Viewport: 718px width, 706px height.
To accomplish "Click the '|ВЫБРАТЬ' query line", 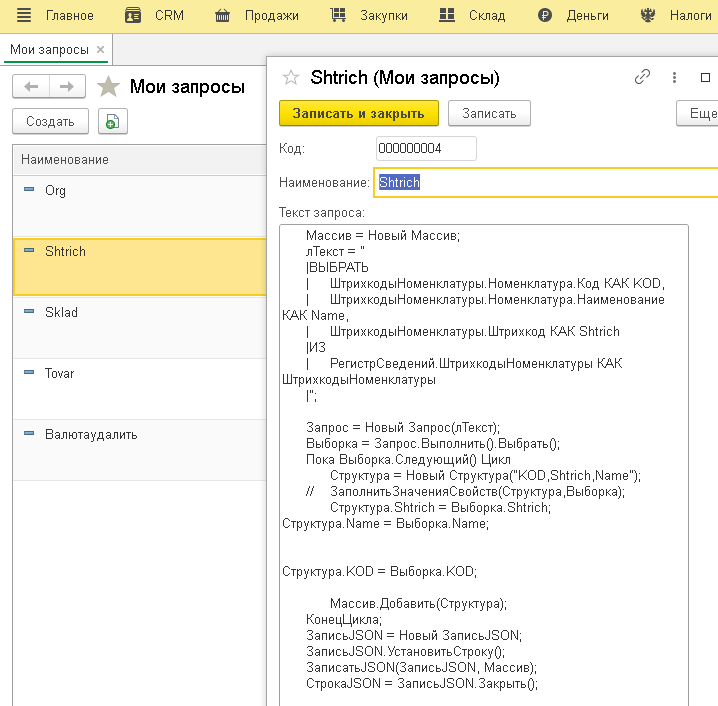I will pyautogui.click(x=337, y=267).
